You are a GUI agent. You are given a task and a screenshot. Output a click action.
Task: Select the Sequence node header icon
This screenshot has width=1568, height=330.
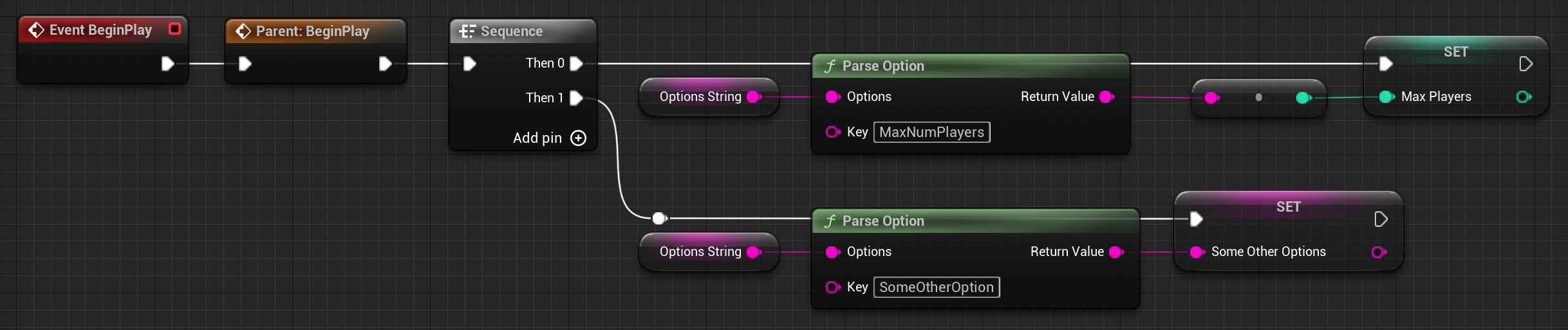tap(467, 32)
